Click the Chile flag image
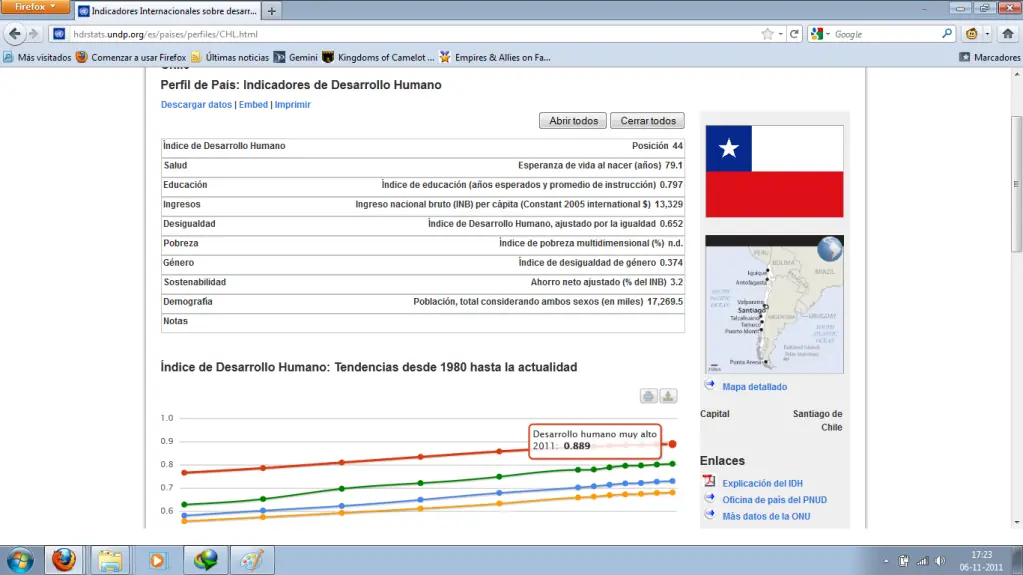The height and width of the screenshot is (575, 1023). click(774, 171)
